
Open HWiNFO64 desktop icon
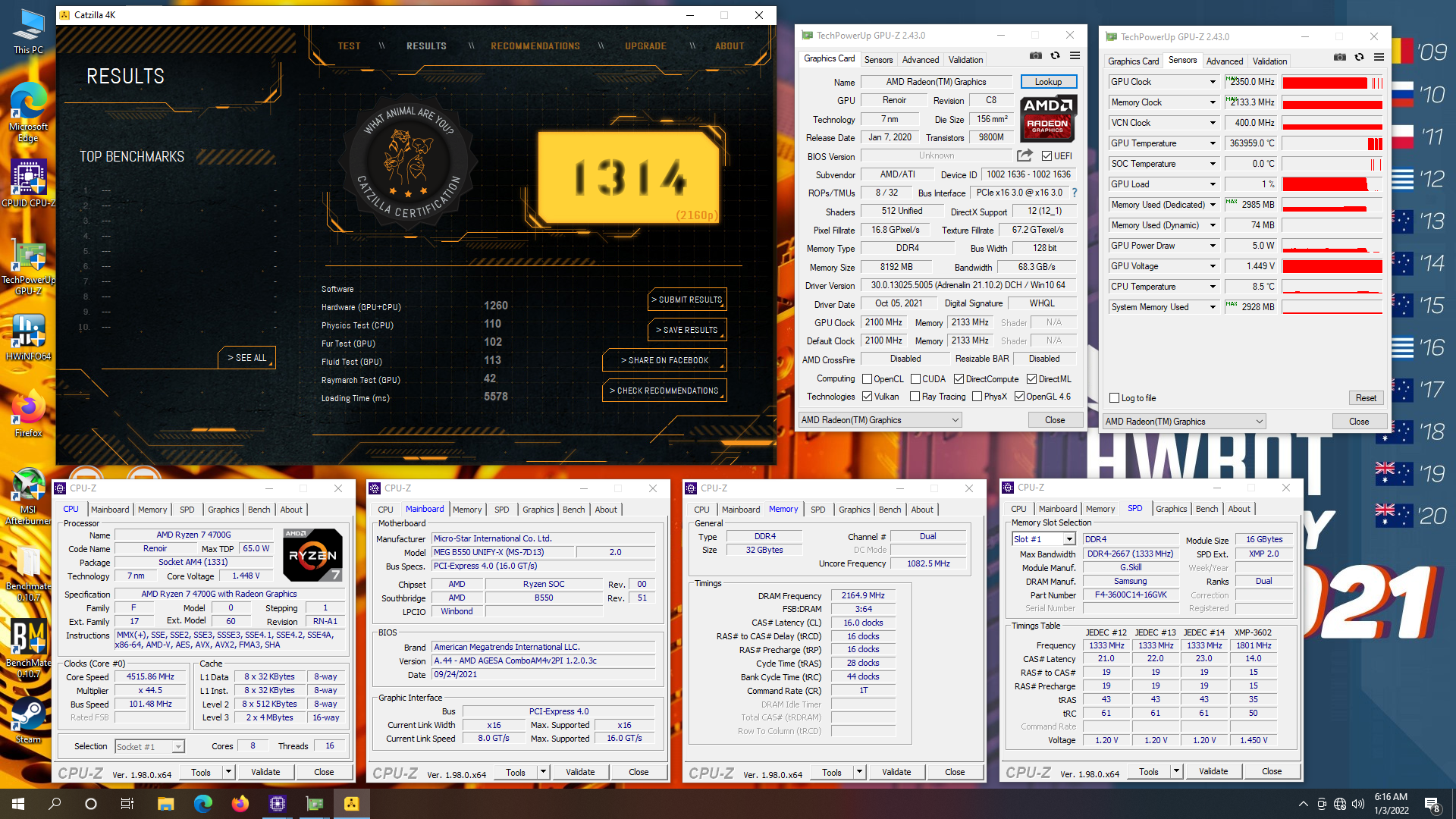[28, 337]
